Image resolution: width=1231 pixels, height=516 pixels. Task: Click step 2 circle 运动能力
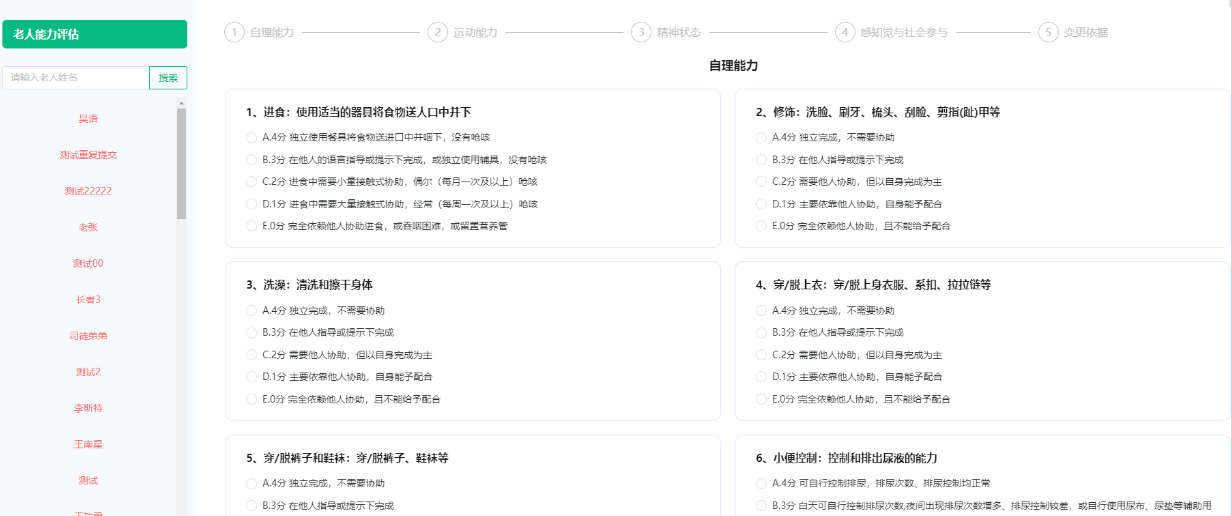437,32
